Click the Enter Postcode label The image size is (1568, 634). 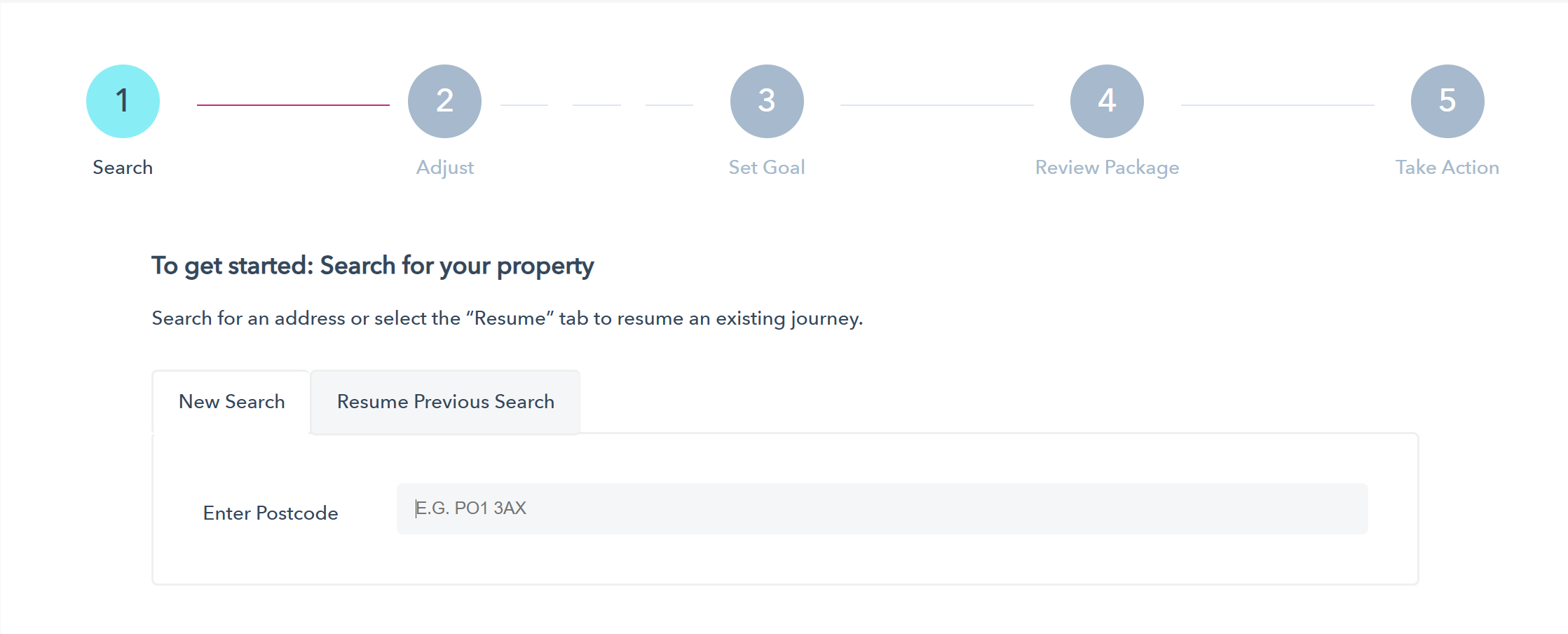click(271, 513)
